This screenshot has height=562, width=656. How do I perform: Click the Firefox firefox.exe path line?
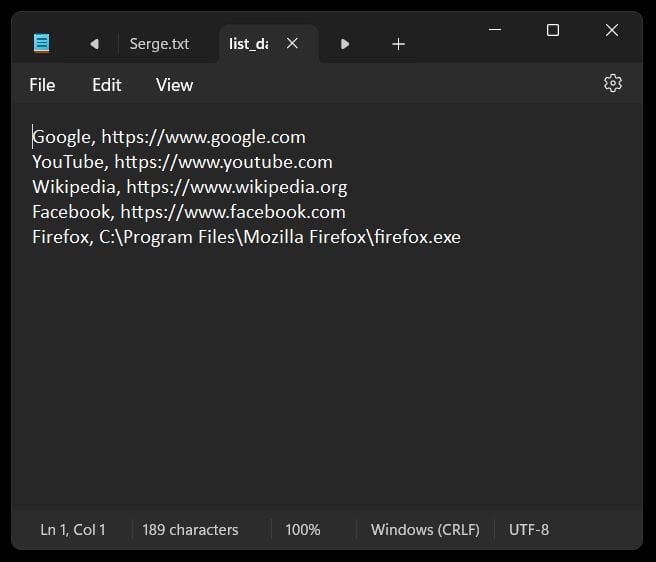(246, 237)
